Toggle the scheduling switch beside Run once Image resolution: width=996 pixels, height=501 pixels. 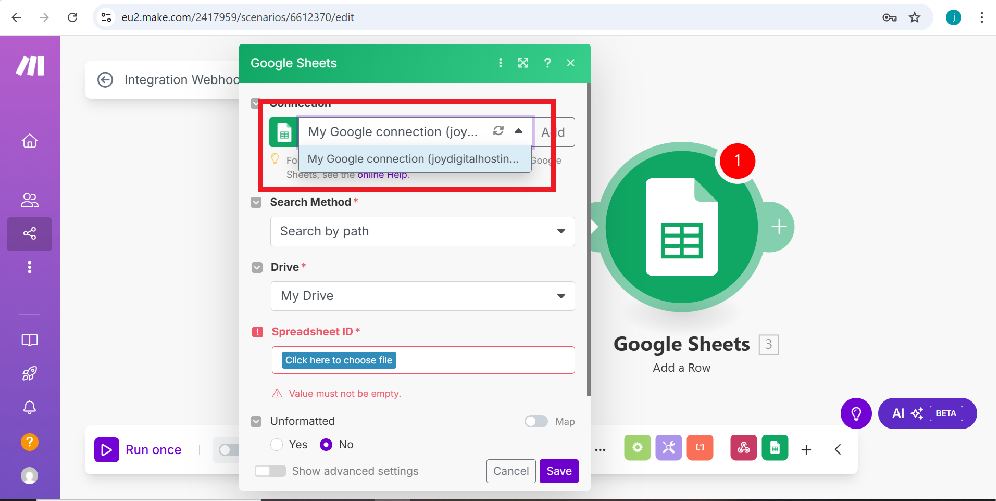[229, 450]
